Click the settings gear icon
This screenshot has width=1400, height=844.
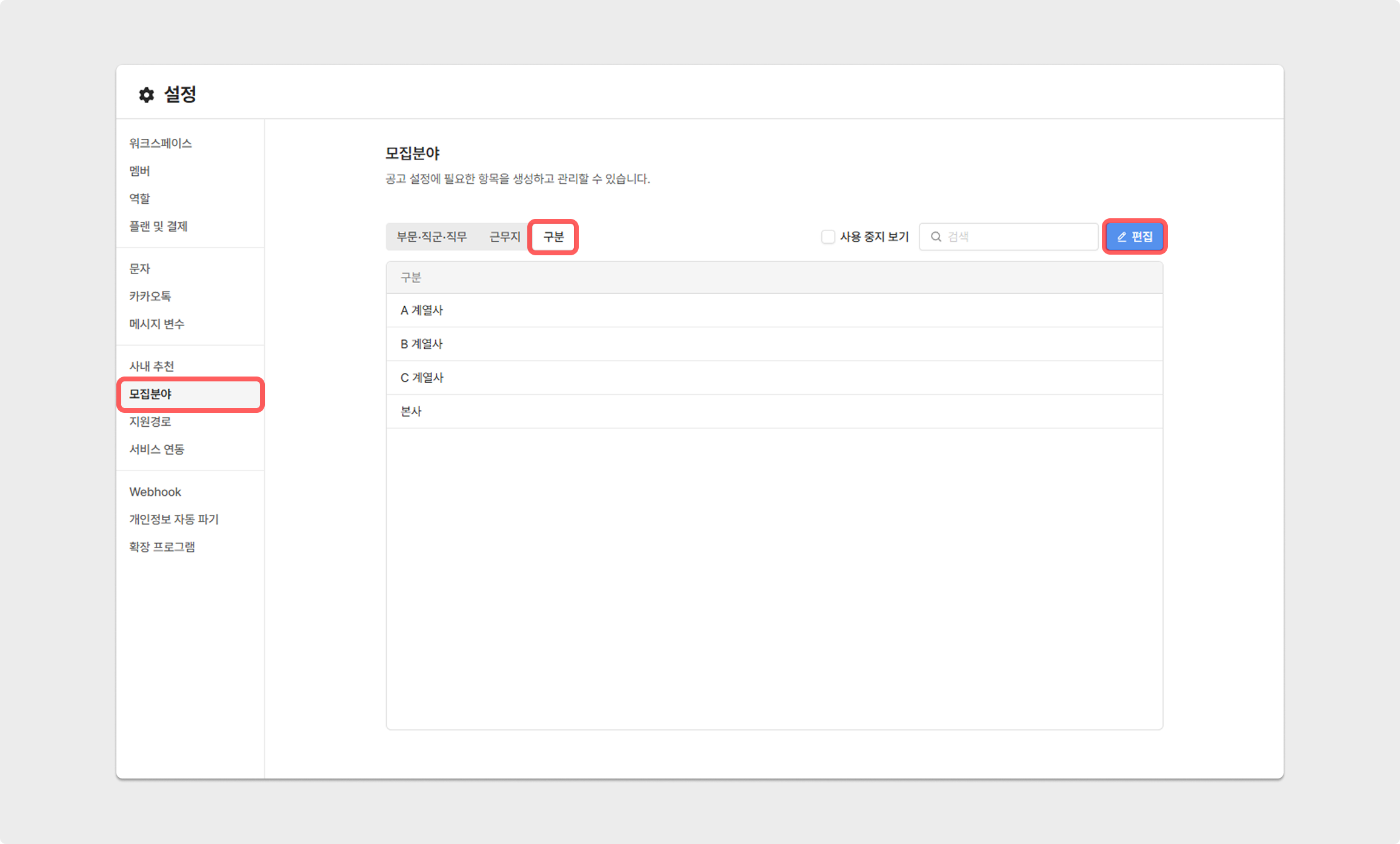click(x=146, y=95)
